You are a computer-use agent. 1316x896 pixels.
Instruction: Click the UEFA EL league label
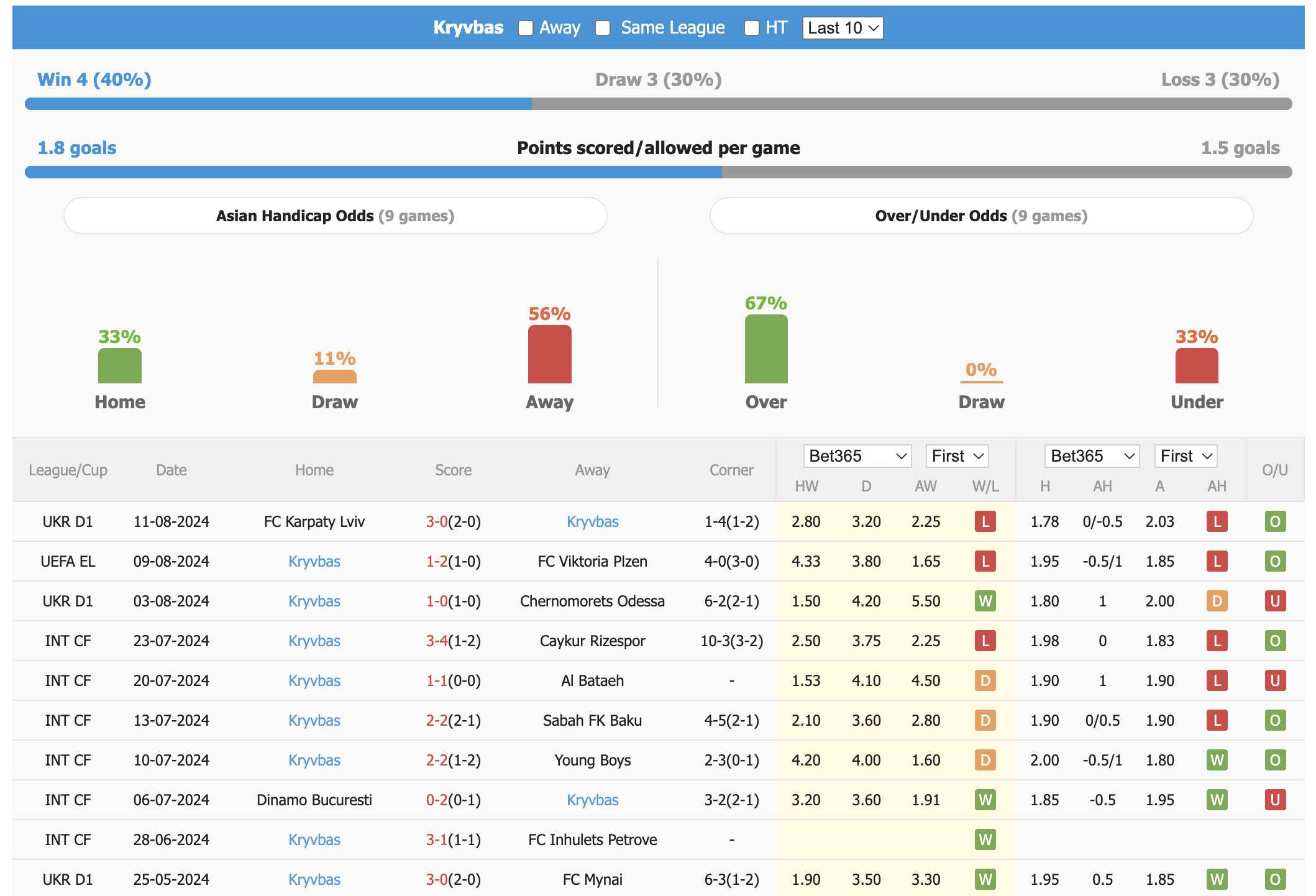coord(68,561)
